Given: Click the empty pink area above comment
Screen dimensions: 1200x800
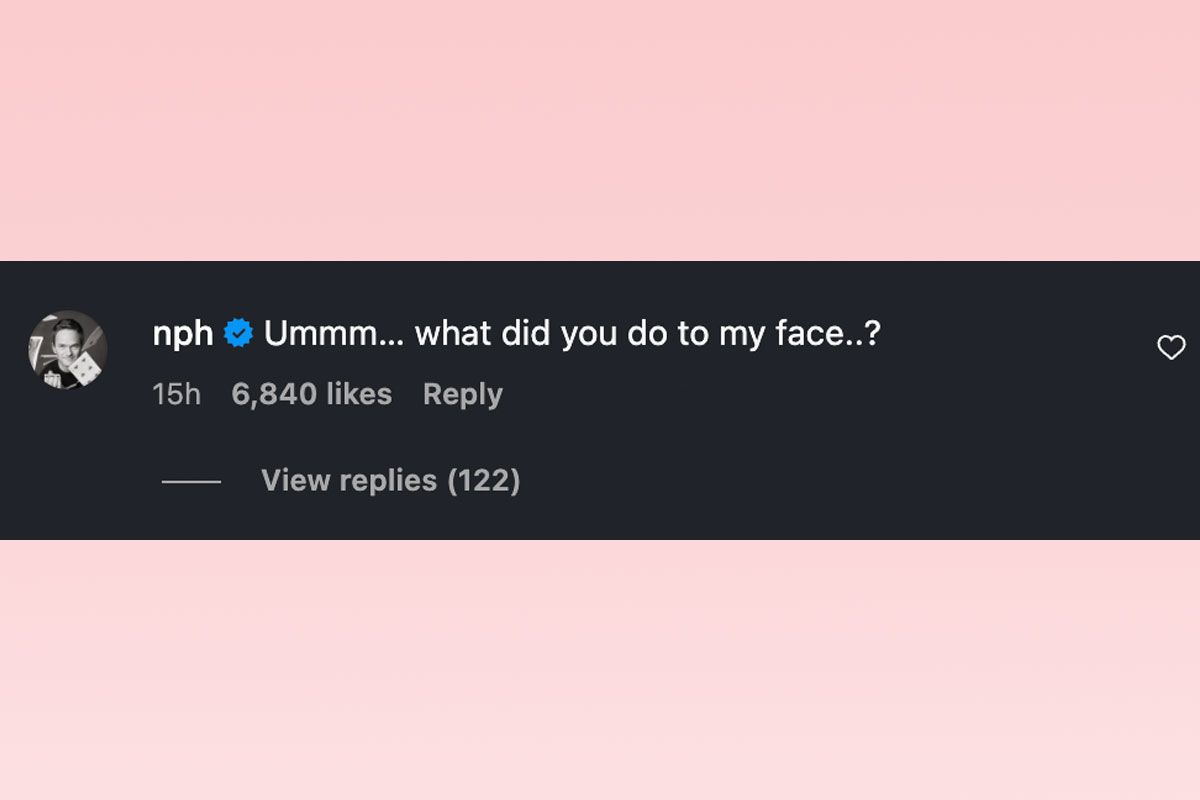Looking at the screenshot, I should pos(600,130).
